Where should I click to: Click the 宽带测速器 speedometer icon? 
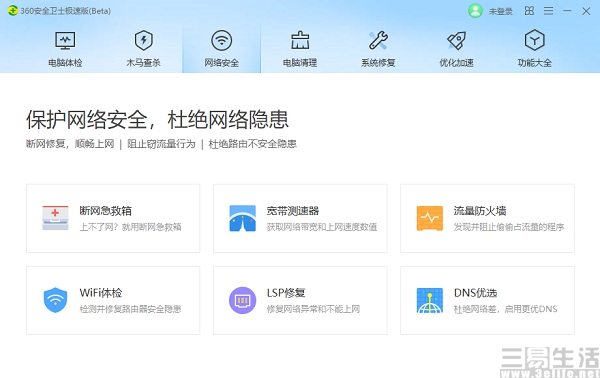tap(243, 218)
